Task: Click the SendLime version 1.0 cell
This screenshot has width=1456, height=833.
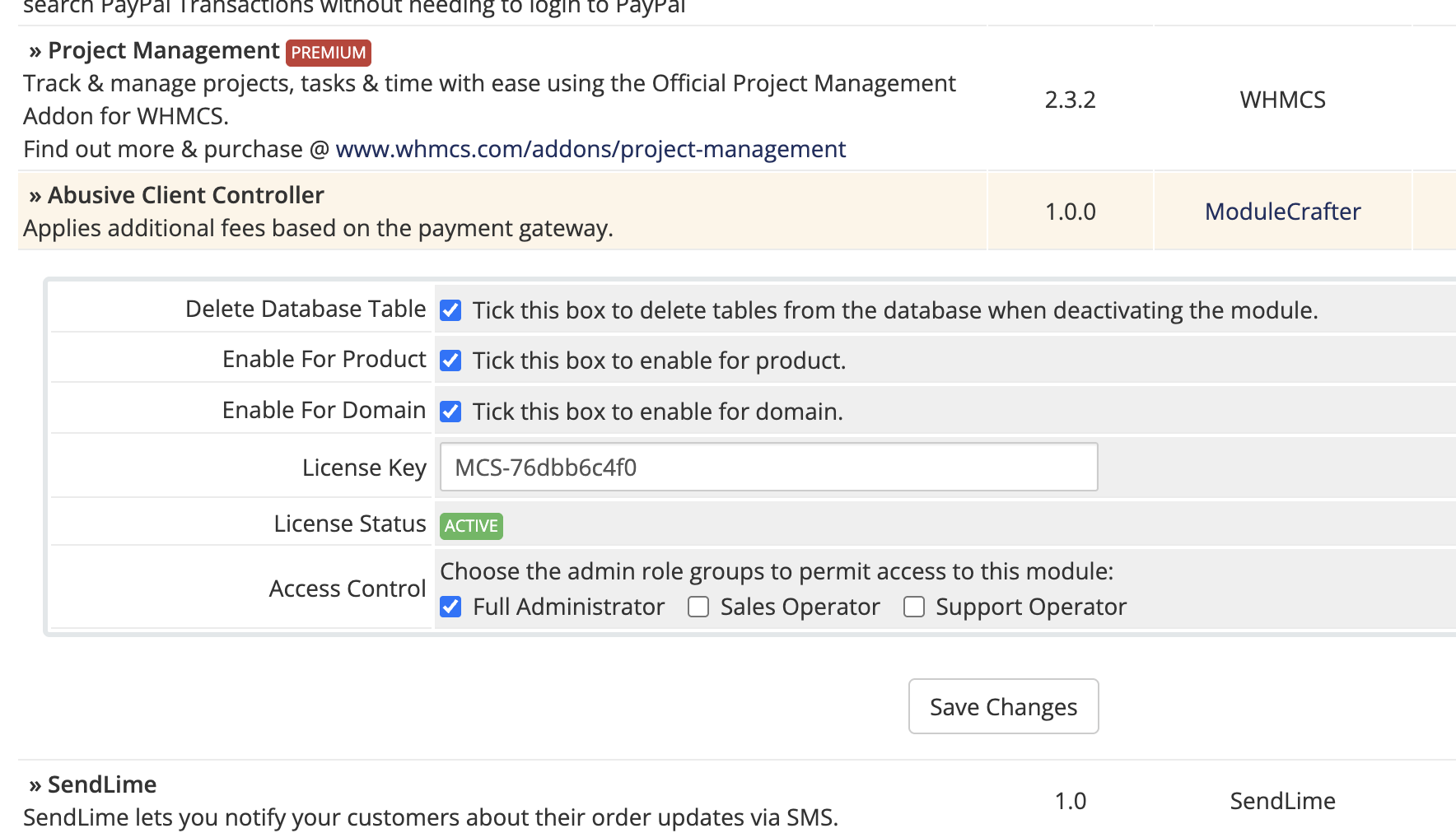Action: click(1070, 801)
